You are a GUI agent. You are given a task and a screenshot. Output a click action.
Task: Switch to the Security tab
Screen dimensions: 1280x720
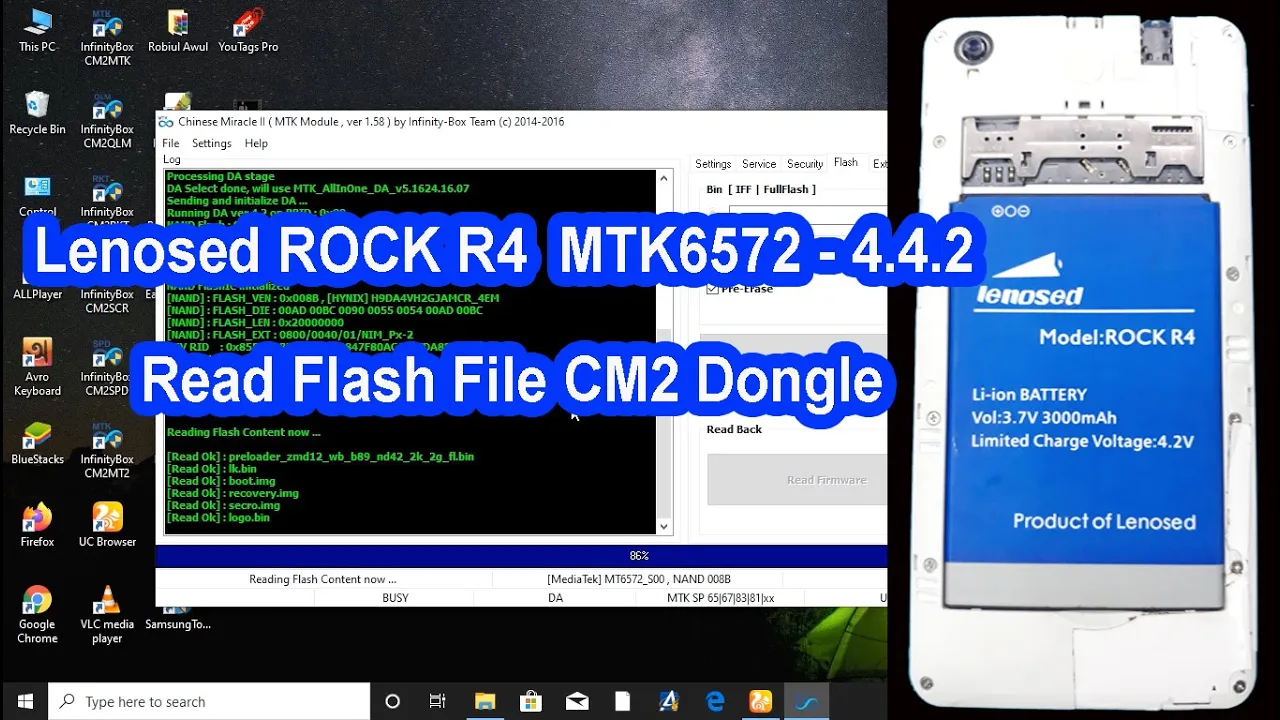coord(805,164)
